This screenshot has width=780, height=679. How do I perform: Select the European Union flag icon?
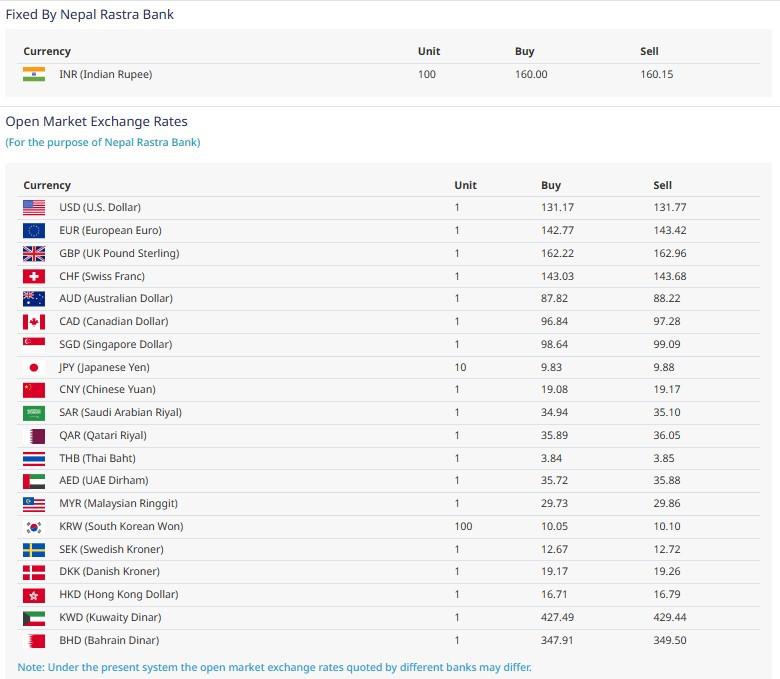[x=34, y=231]
